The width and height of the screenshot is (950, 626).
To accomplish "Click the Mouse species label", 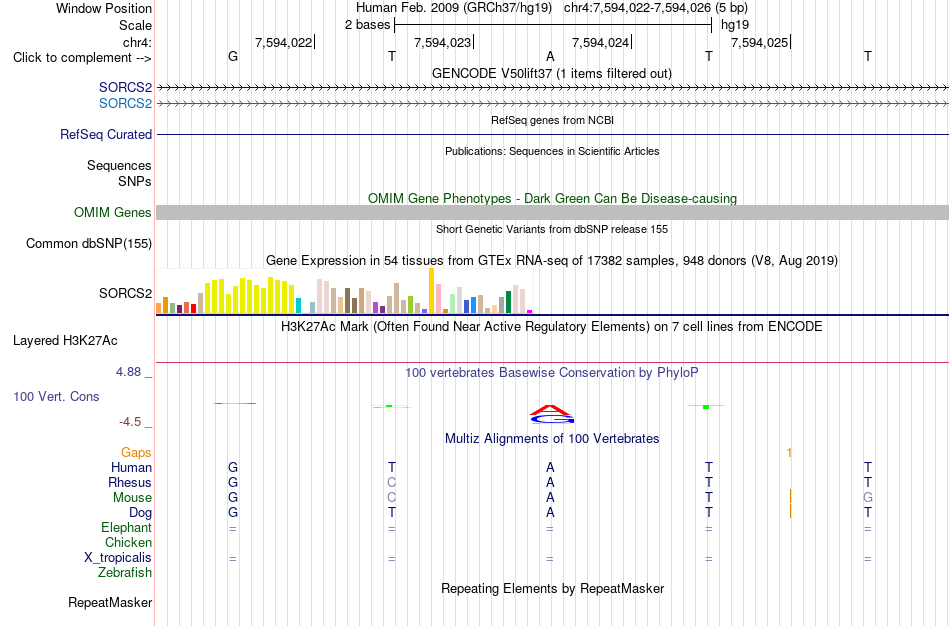I will click(x=132, y=498).
